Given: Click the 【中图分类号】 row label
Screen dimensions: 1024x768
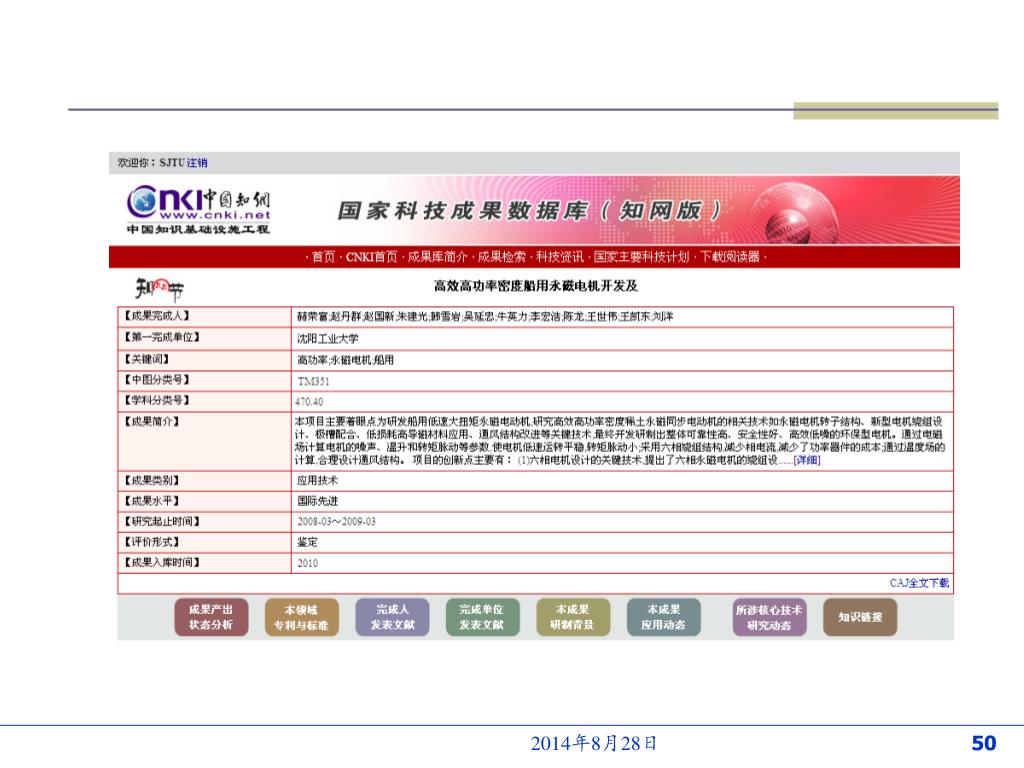Looking at the screenshot, I should tap(157, 380).
